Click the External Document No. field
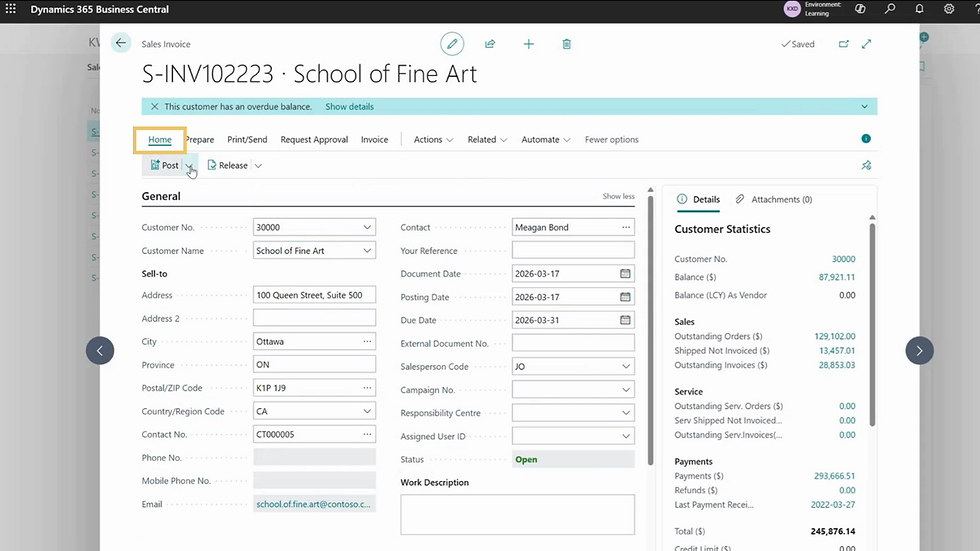This screenshot has height=551, width=980. 573,343
